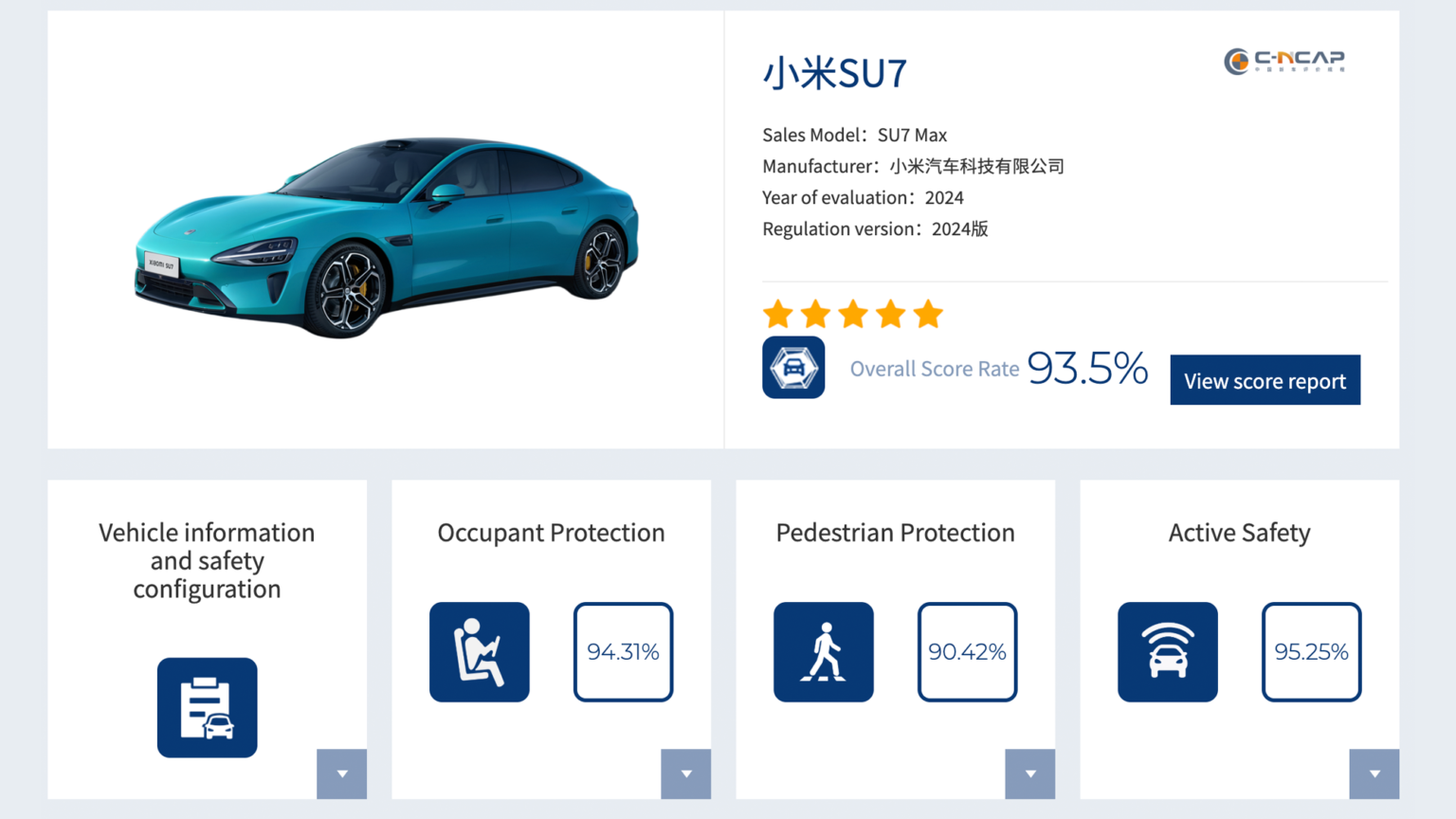This screenshot has width=1456, height=819.
Task: Select the Active Safety heading
Action: 1239,533
